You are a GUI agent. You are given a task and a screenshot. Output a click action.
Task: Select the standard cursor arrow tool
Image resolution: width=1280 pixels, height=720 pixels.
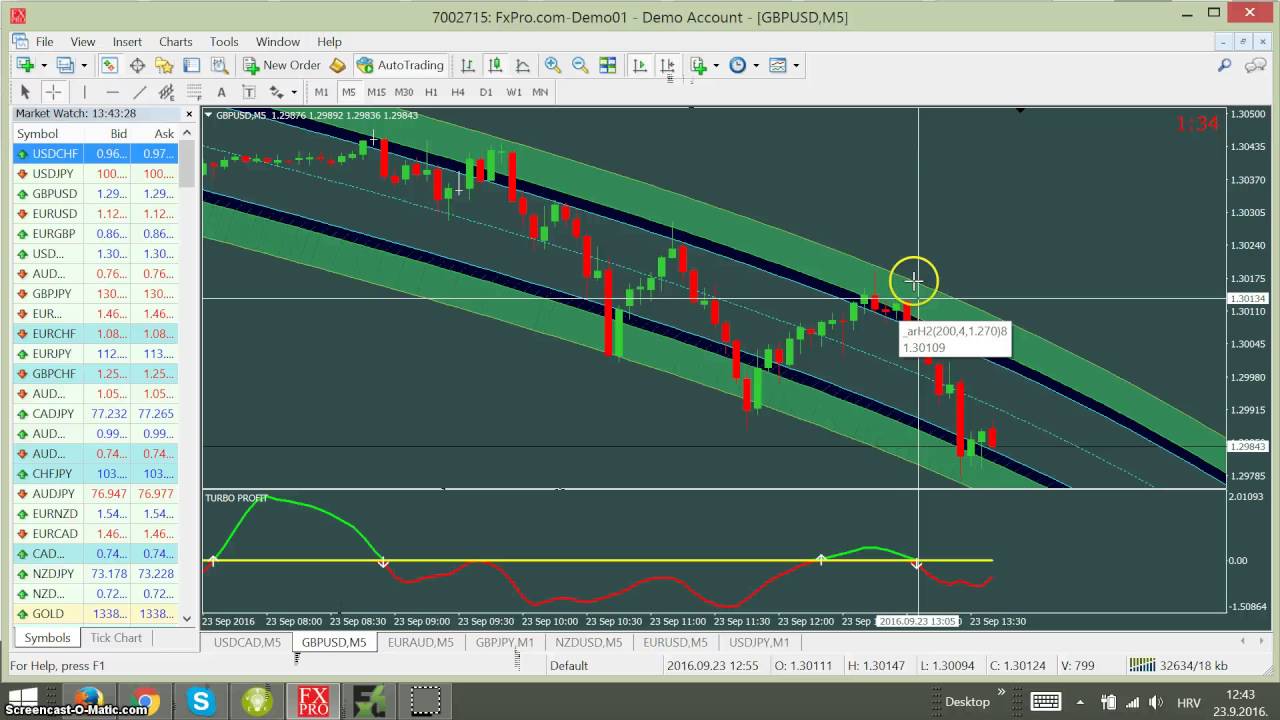26,92
